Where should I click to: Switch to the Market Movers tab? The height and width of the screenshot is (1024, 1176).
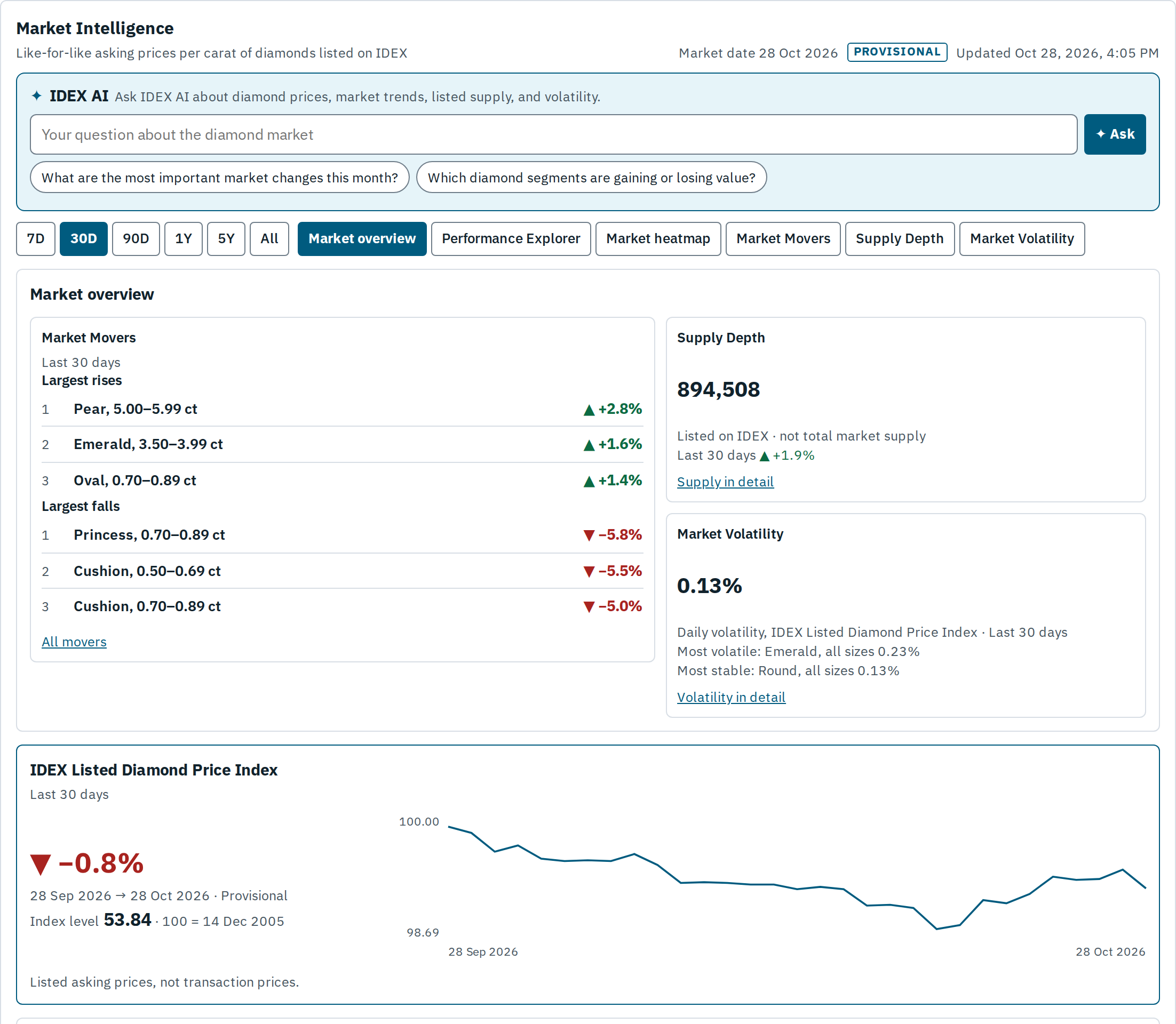tap(783, 239)
